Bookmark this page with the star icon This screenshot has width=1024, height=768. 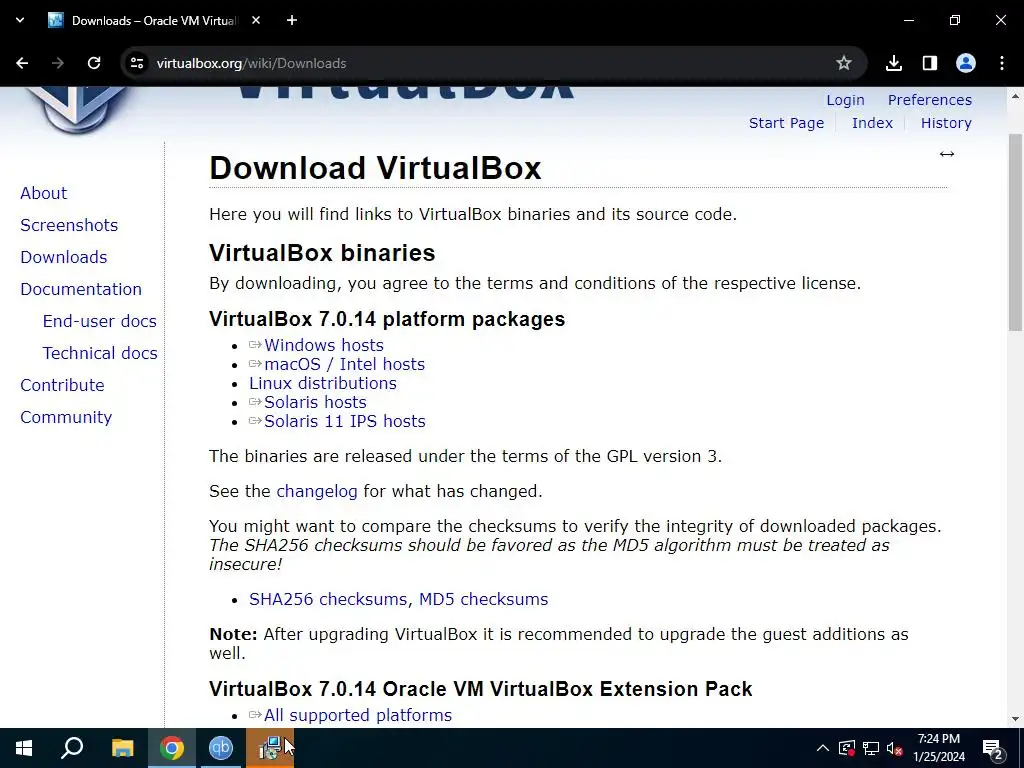click(844, 63)
